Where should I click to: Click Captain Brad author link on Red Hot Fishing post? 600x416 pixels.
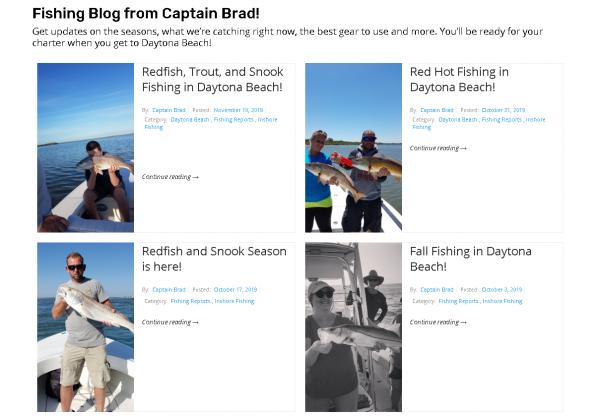(436, 110)
